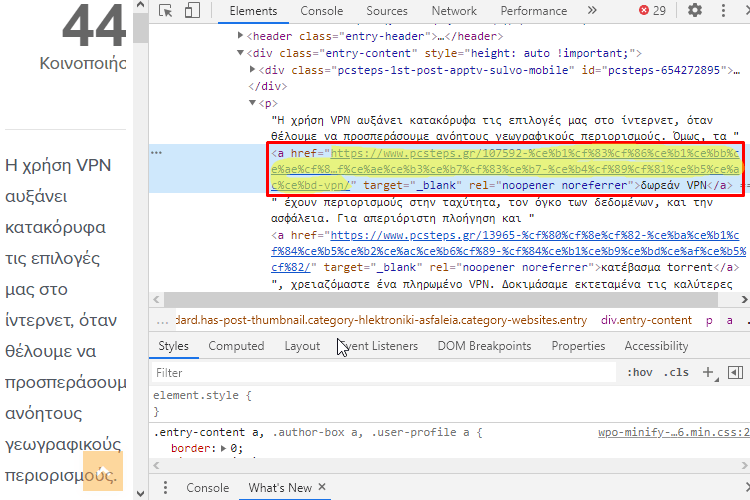The height and width of the screenshot is (500, 750).
Task: Switch to the Styles pane tab
Action: pos(173,346)
